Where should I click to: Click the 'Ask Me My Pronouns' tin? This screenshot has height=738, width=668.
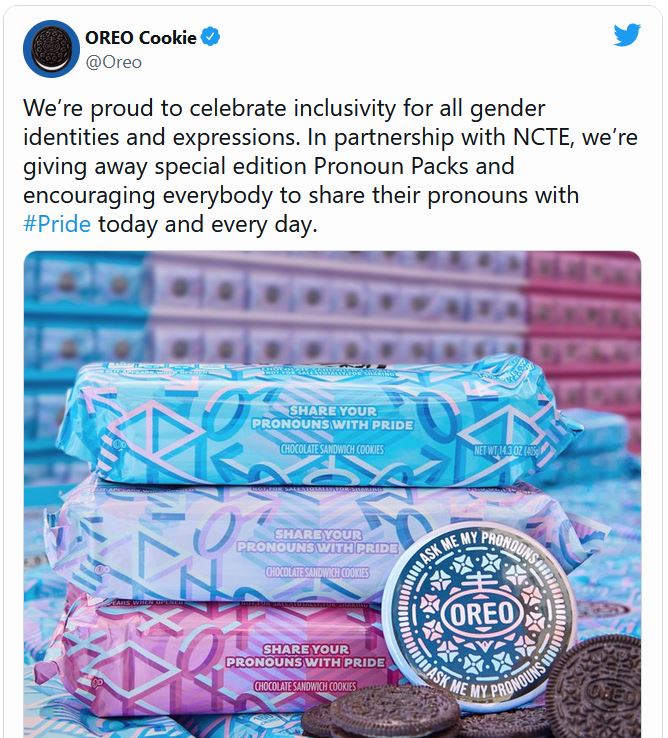(478, 614)
